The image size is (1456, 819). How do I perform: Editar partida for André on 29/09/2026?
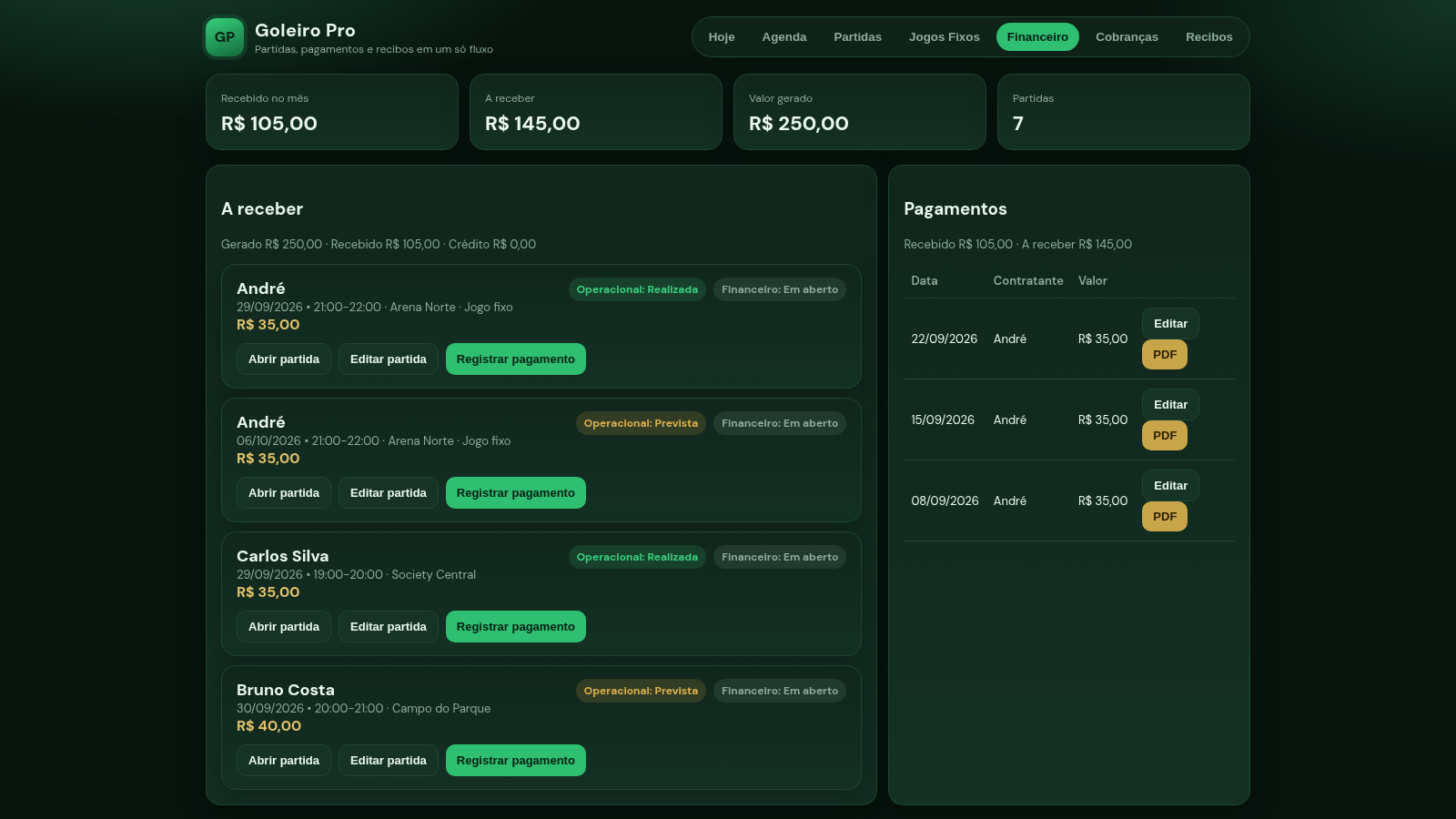[x=389, y=359]
